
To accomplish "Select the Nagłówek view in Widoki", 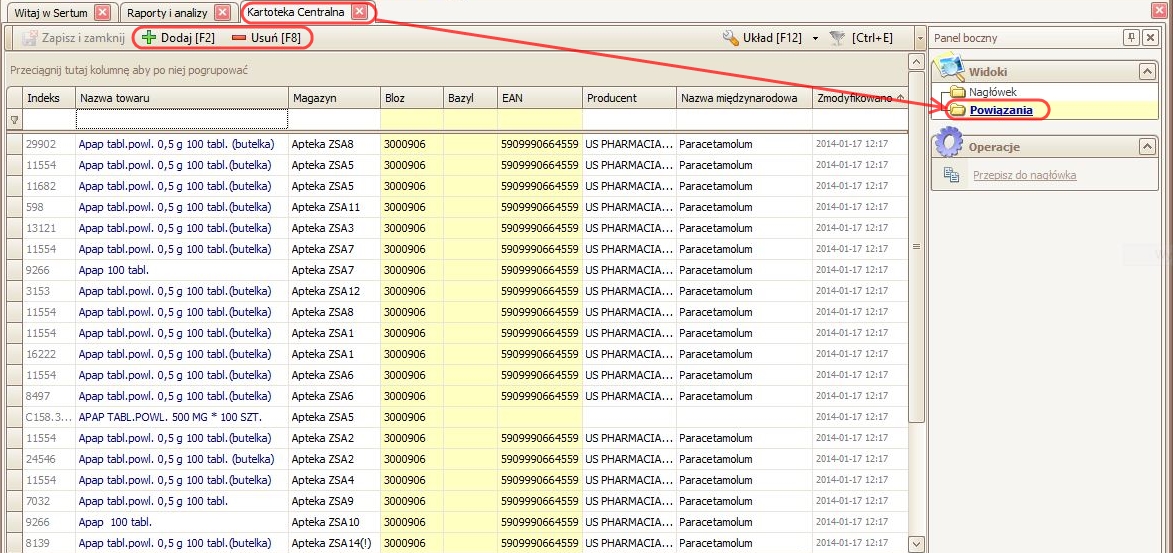I will point(992,92).
